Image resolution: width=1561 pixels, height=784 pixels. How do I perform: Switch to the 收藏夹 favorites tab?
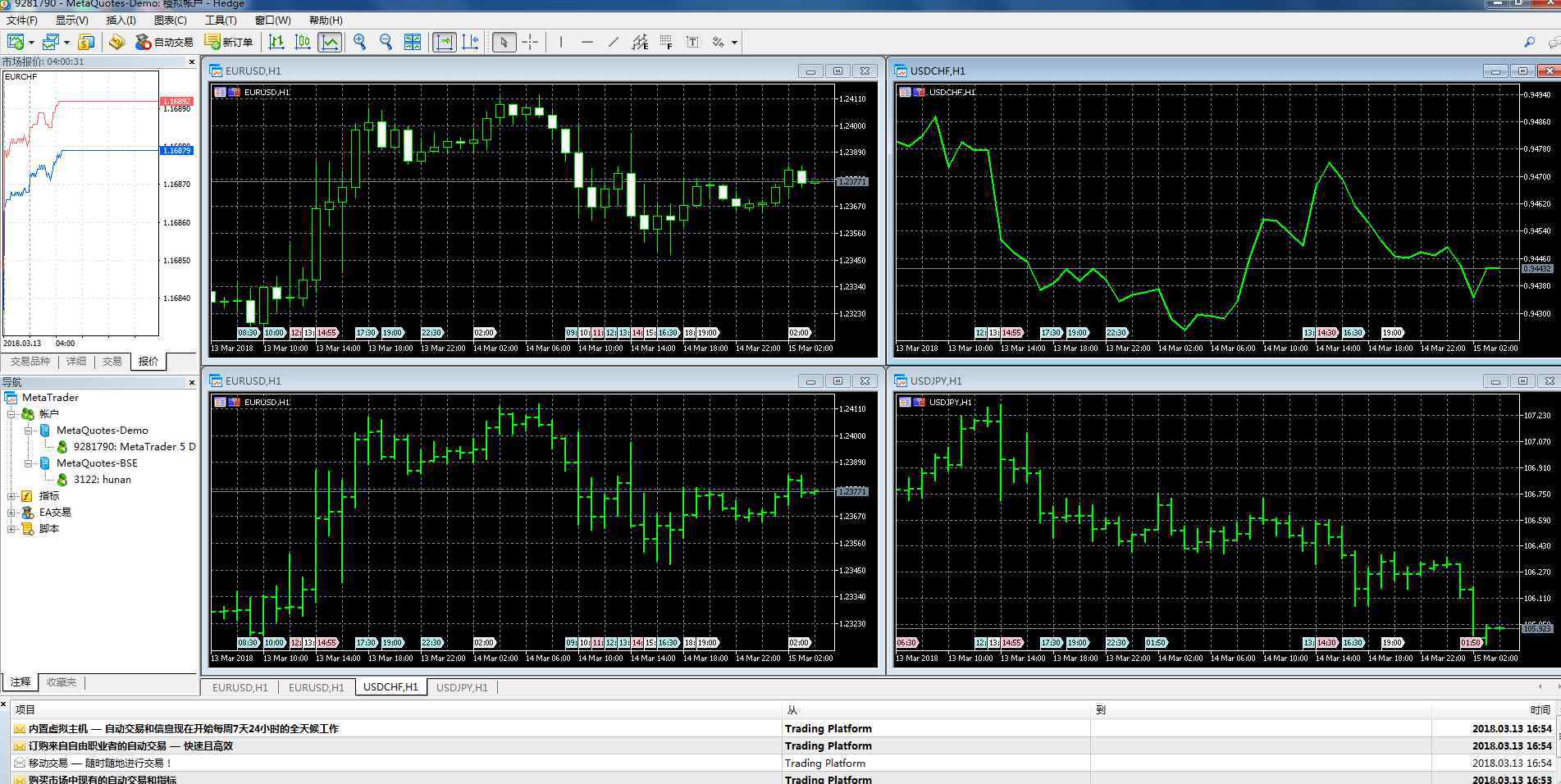[62, 682]
